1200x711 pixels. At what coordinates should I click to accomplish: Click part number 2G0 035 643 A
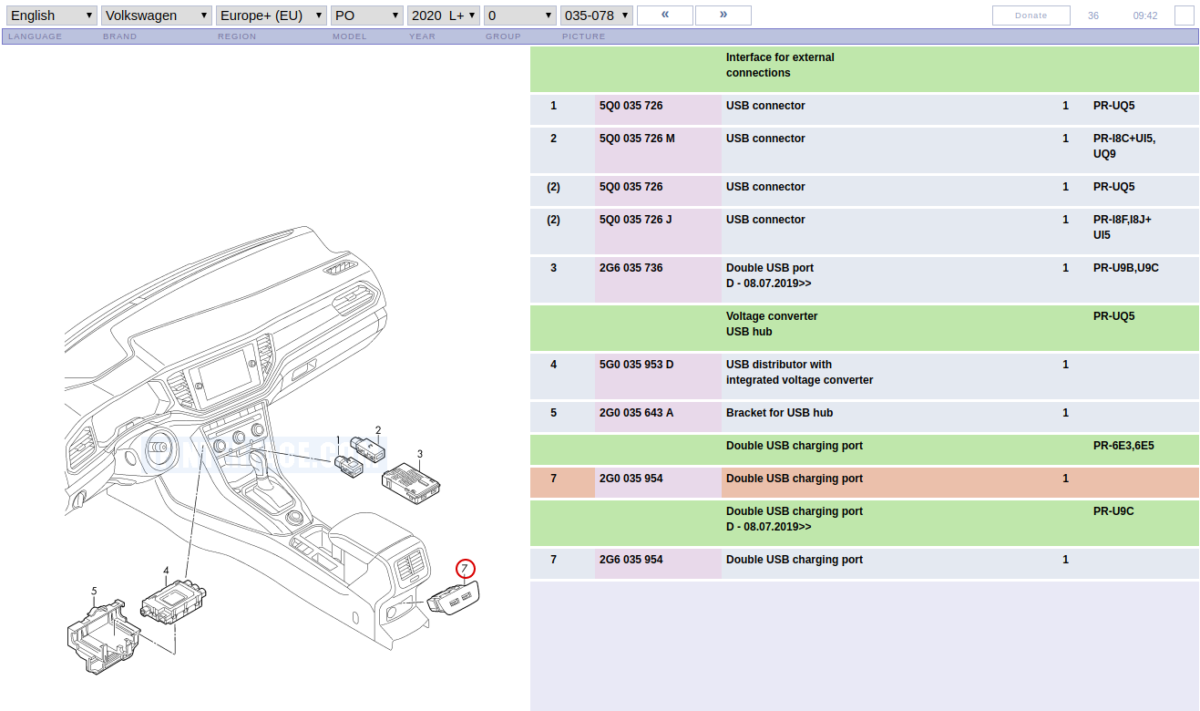click(x=636, y=413)
